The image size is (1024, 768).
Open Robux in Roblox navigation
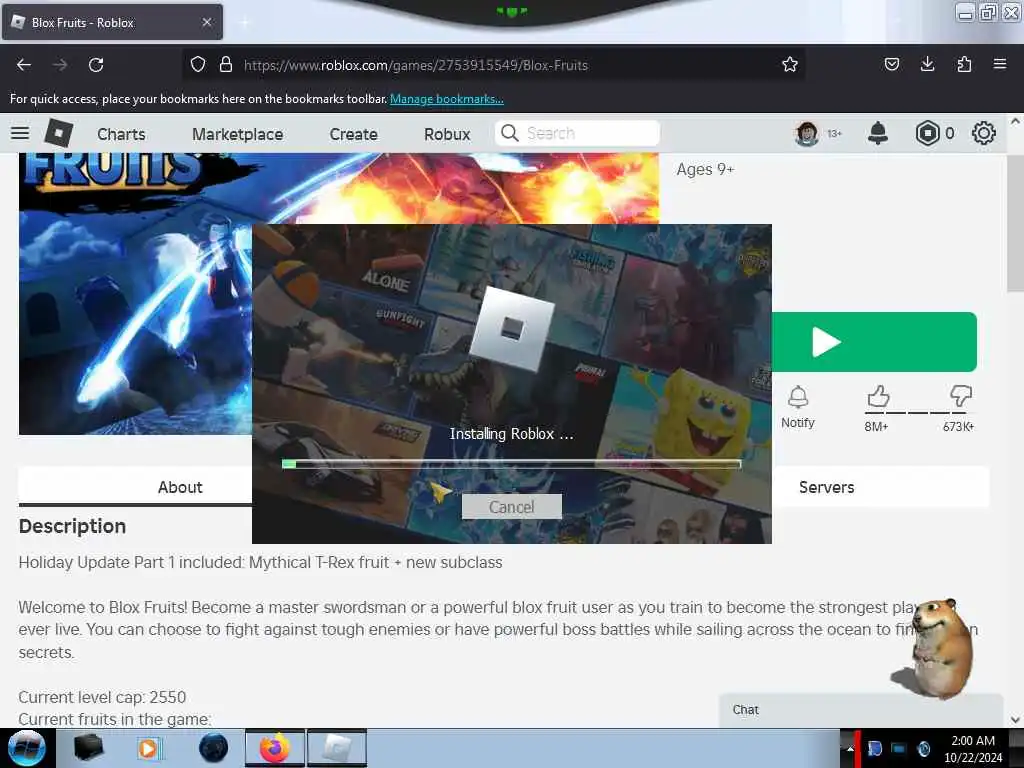(x=447, y=134)
